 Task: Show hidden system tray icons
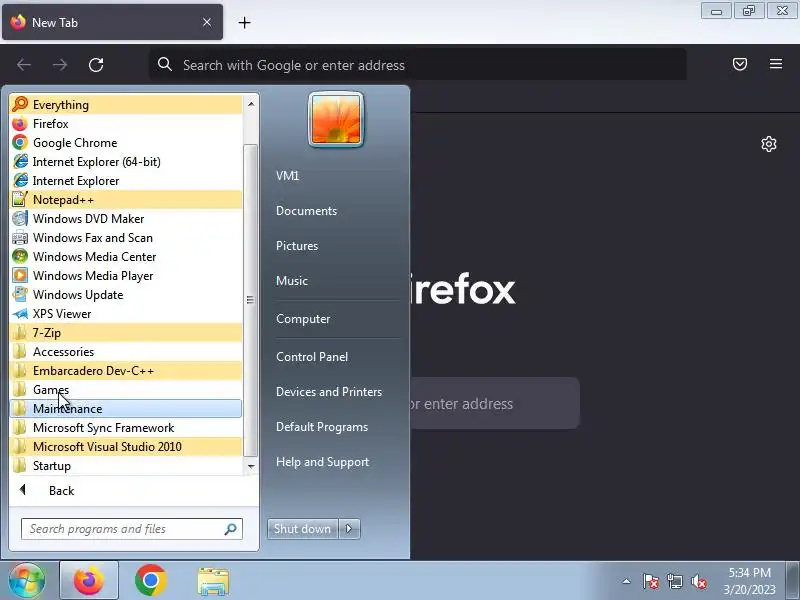627,581
